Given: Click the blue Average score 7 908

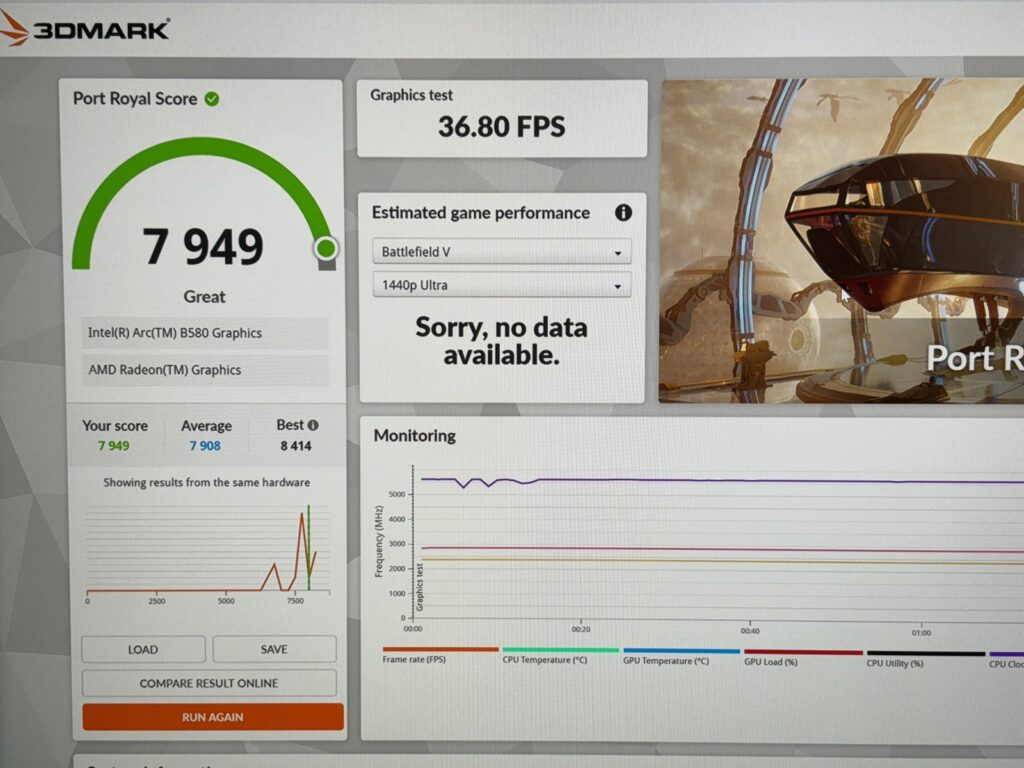Looking at the screenshot, I should pyautogui.click(x=205, y=445).
